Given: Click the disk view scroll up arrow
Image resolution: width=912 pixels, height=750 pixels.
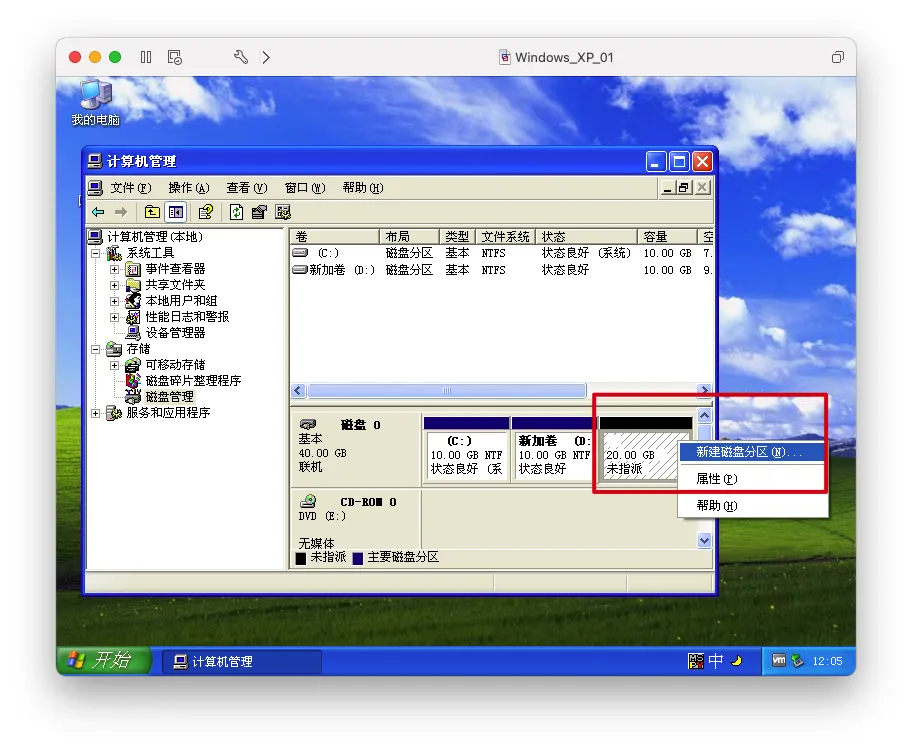Looking at the screenshot, I should 704,415.
